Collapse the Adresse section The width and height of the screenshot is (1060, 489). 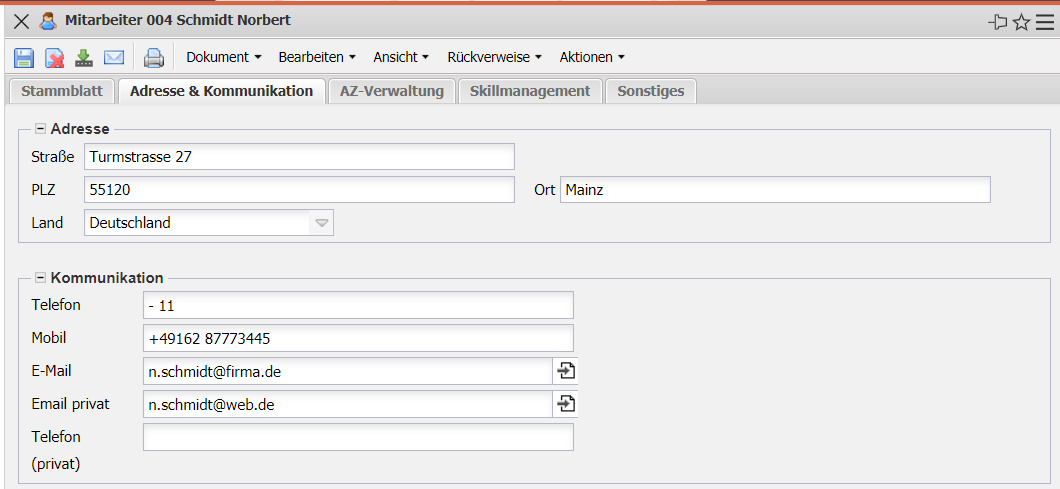click(41, 128)
